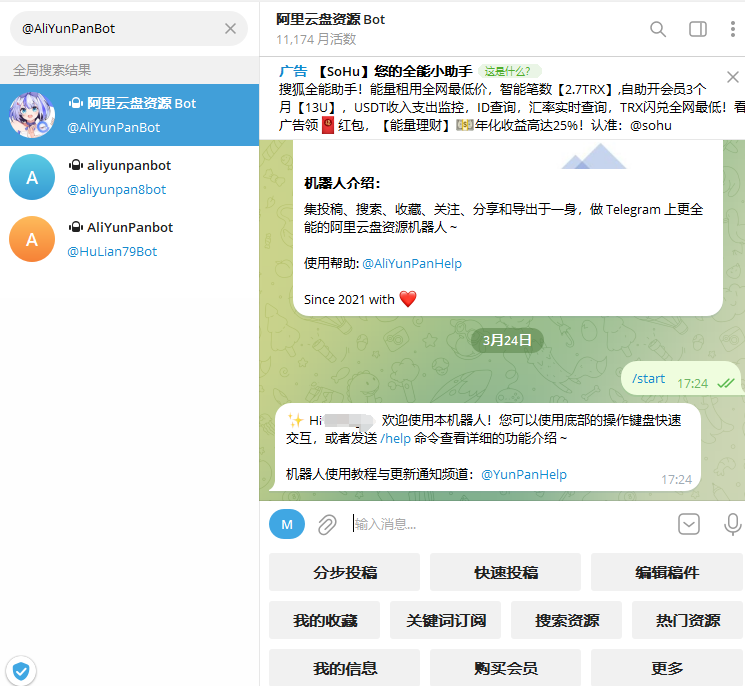This screenshot has width=745, height=686.
Task: Clear the search field with X icon
Action: click(230, 29)
